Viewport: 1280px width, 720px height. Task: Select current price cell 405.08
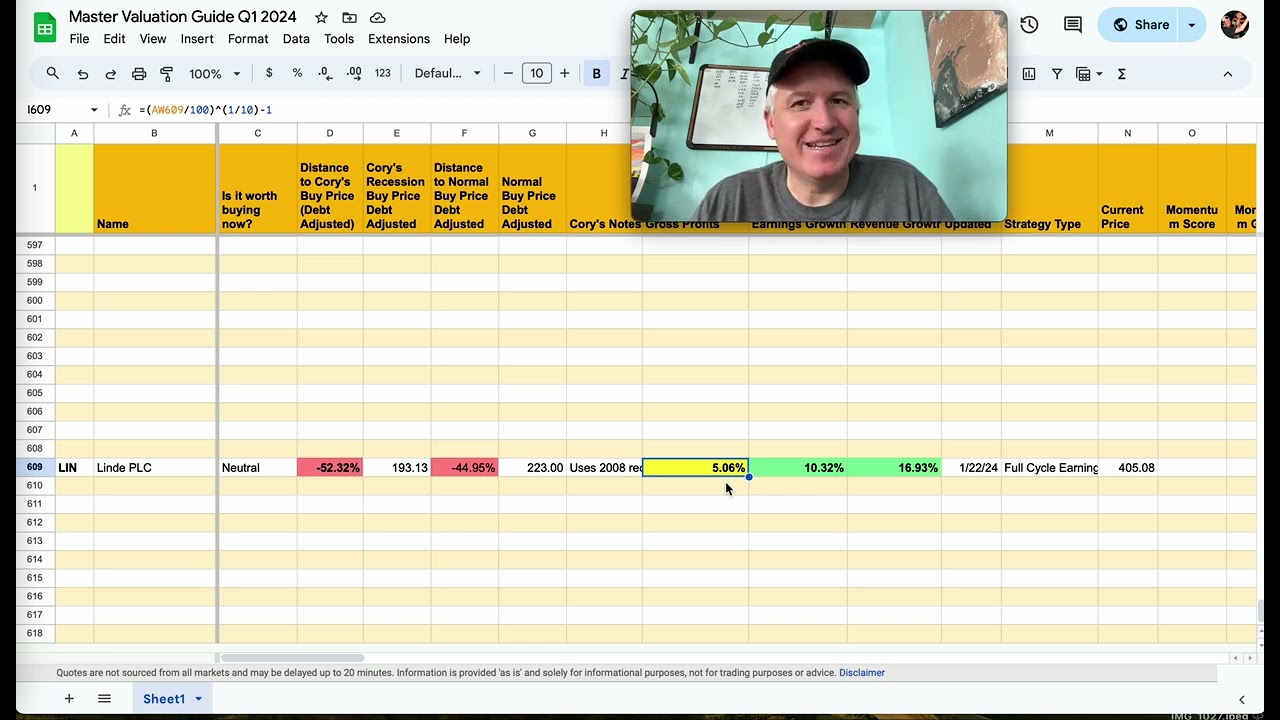point(1128,468)
